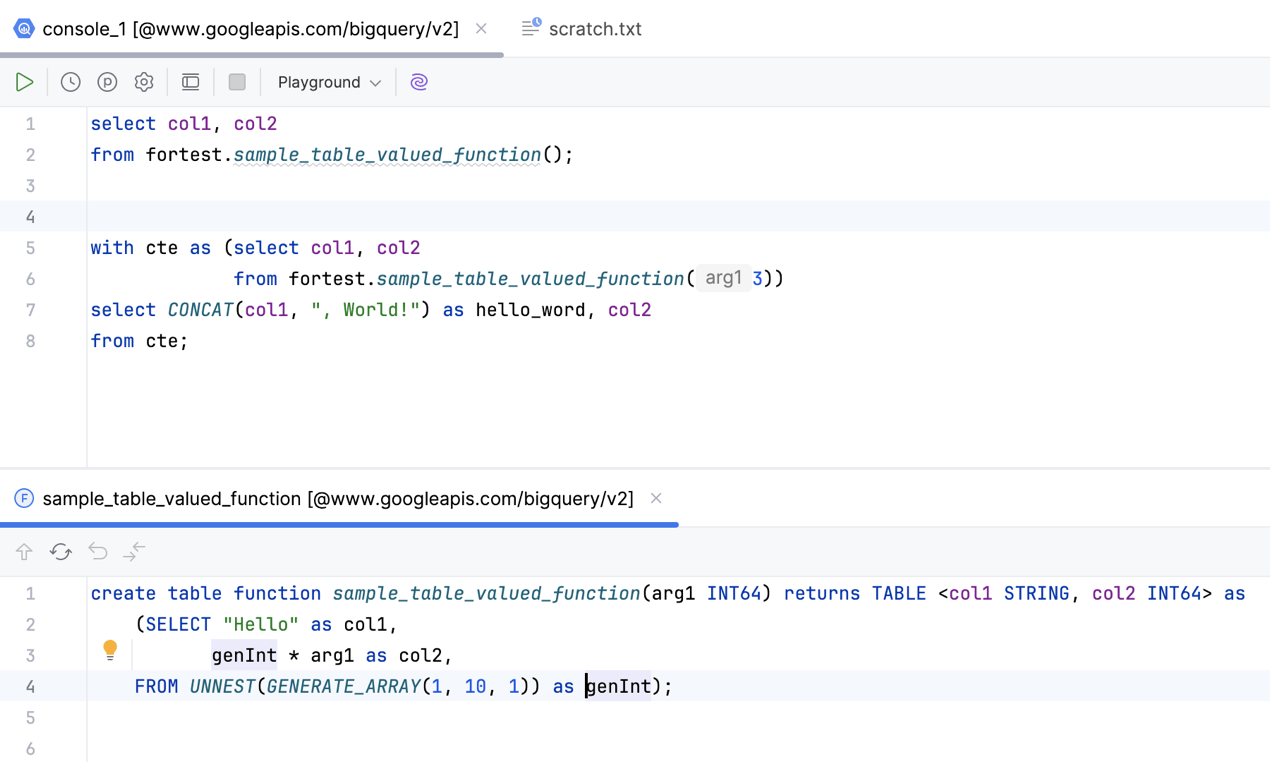Show intention actions via yellow lightbulb

pos(110,650)
